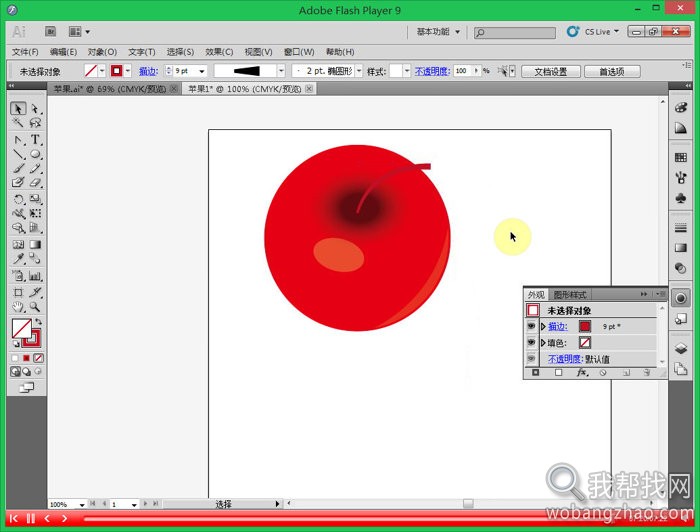Select the Scale tool

[x=35, y=199]
